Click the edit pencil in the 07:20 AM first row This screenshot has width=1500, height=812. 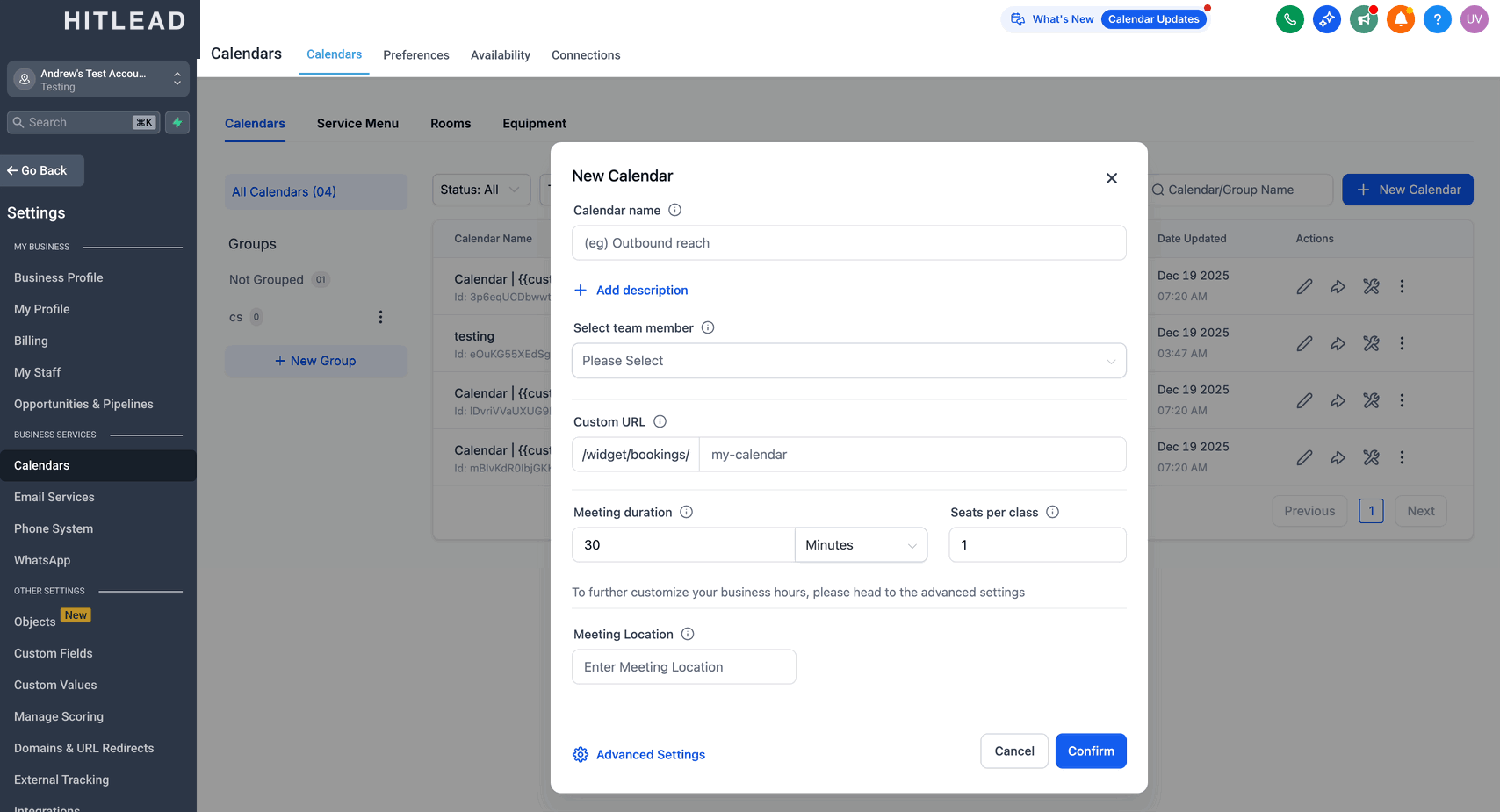(1305, 286)
